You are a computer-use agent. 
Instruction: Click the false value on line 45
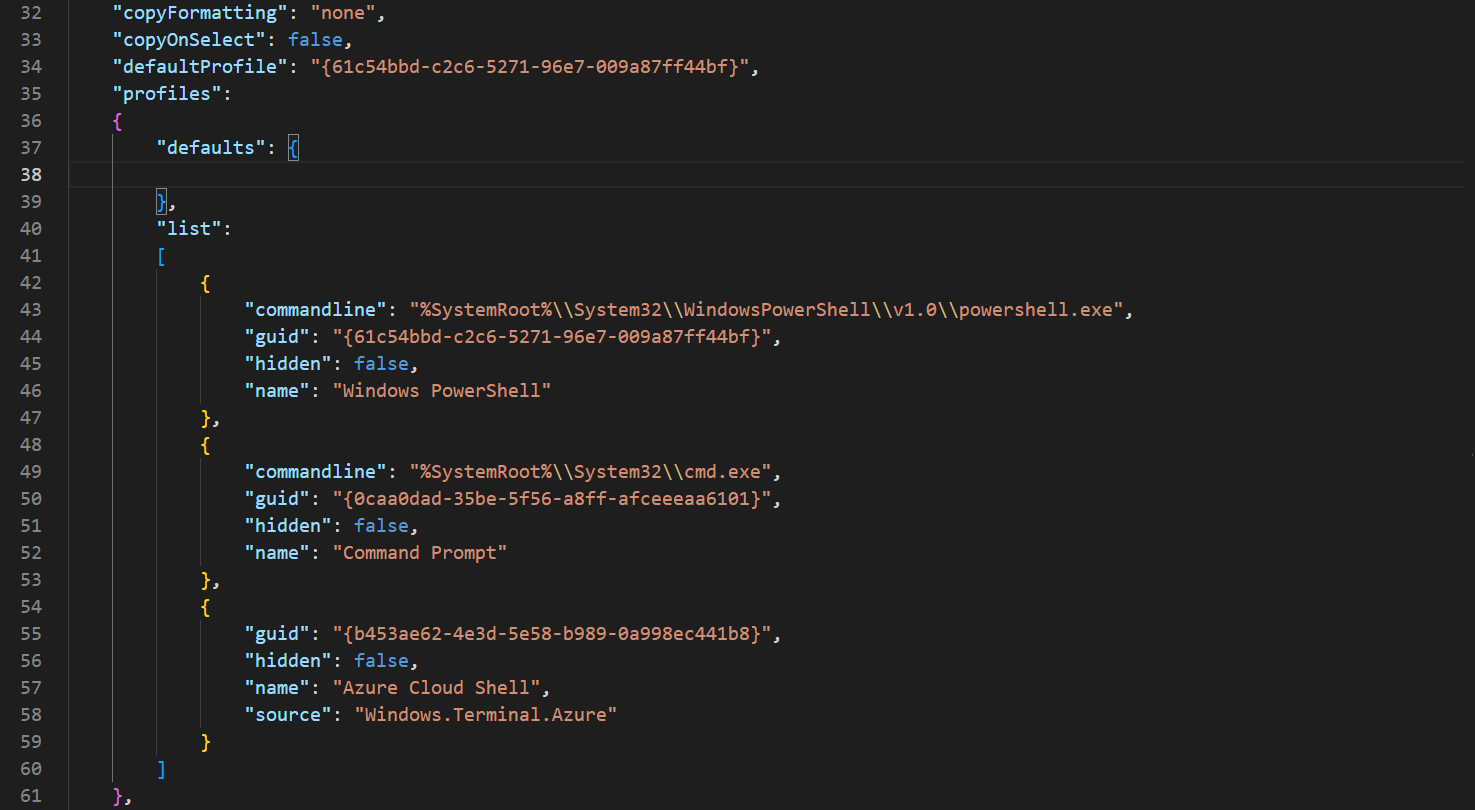(x=381, y=365)
